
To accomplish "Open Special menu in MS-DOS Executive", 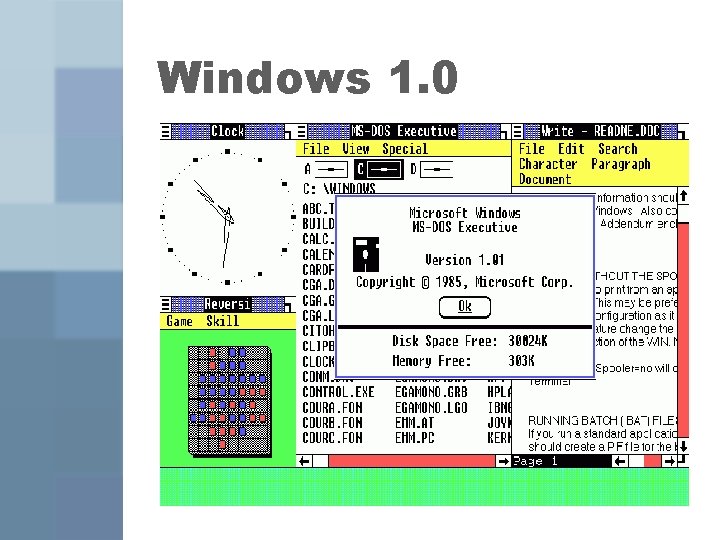I will point(405,149).
